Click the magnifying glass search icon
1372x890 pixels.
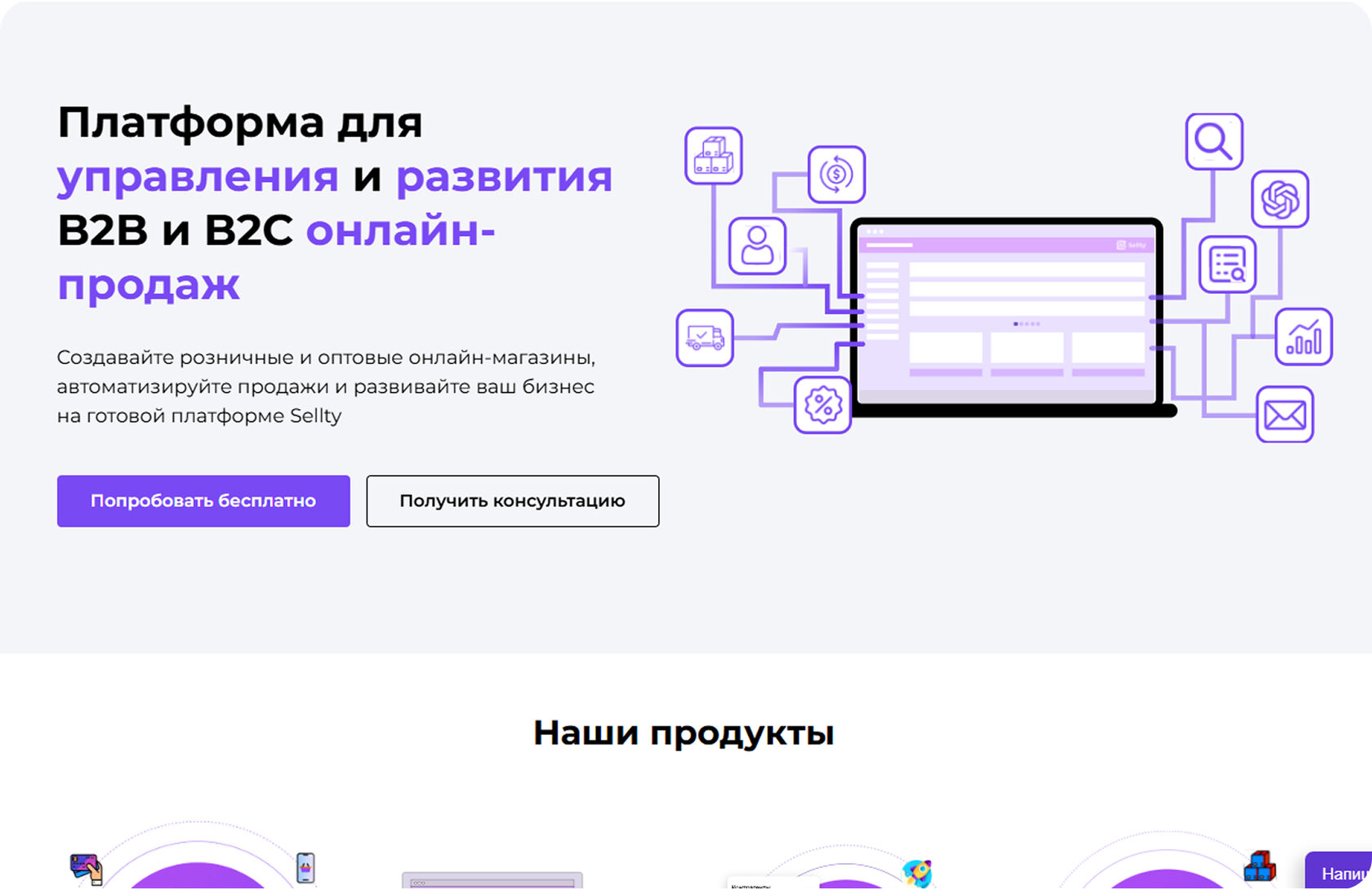1214,141
